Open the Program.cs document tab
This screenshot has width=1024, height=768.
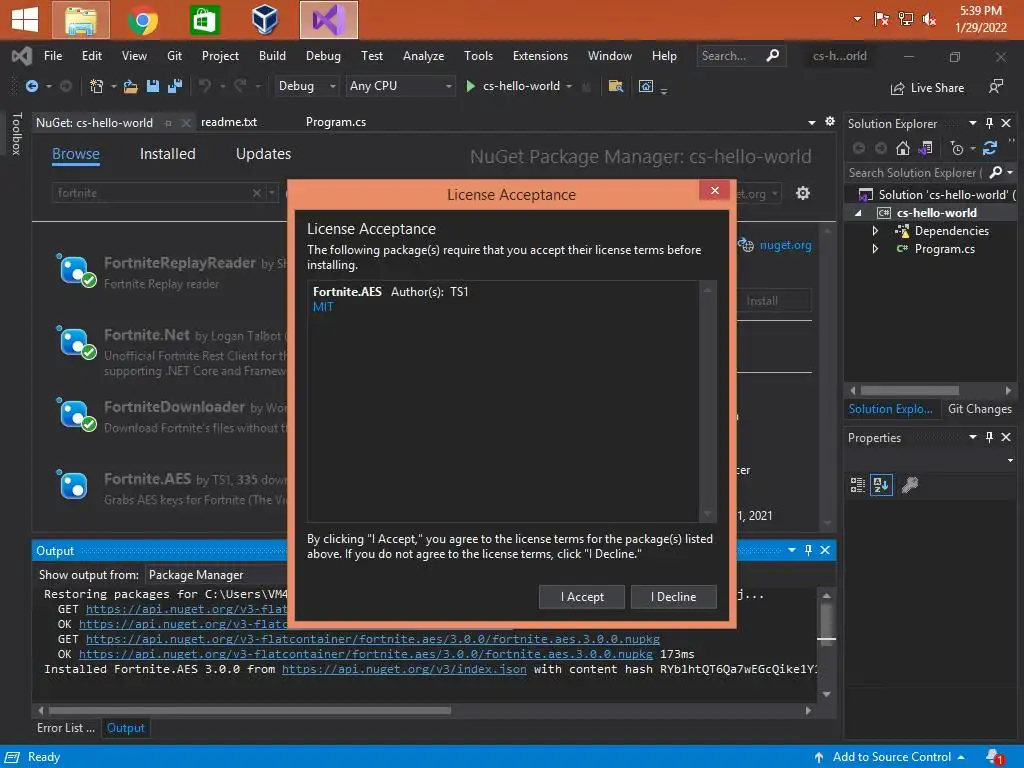tap(336, 122)
